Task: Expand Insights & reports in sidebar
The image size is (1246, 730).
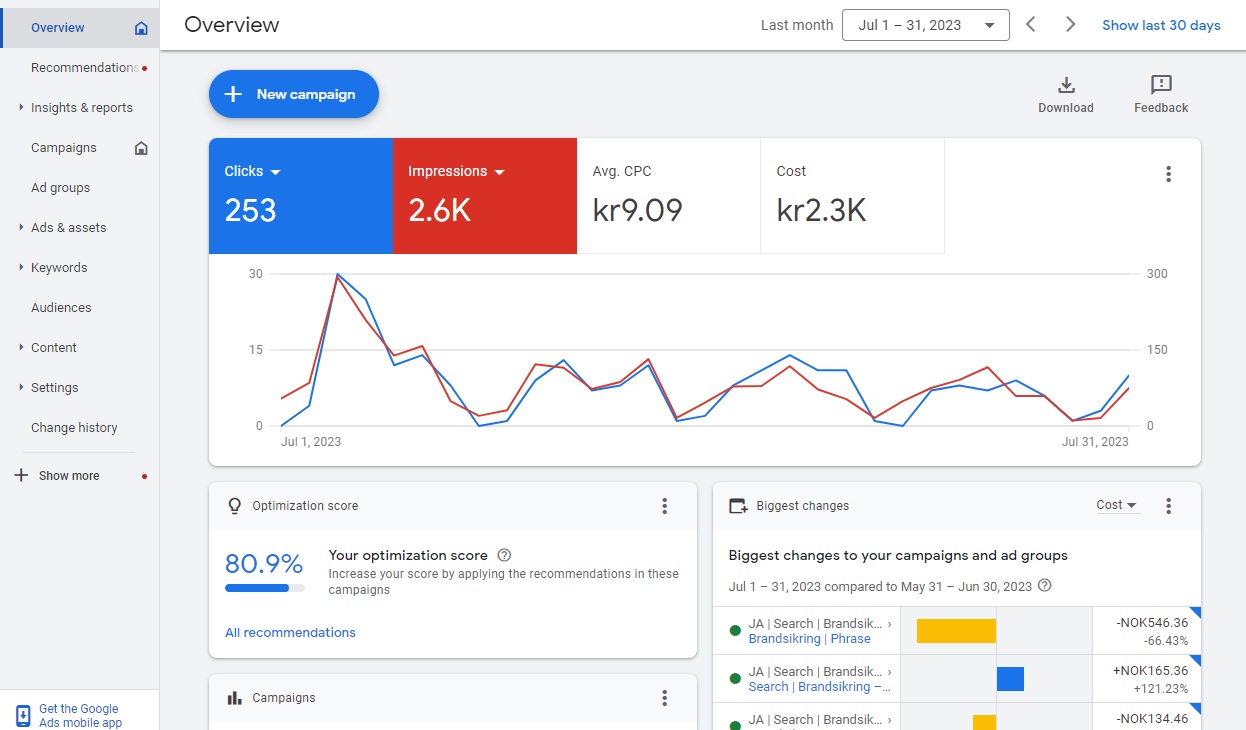Action: pos(81,108)
